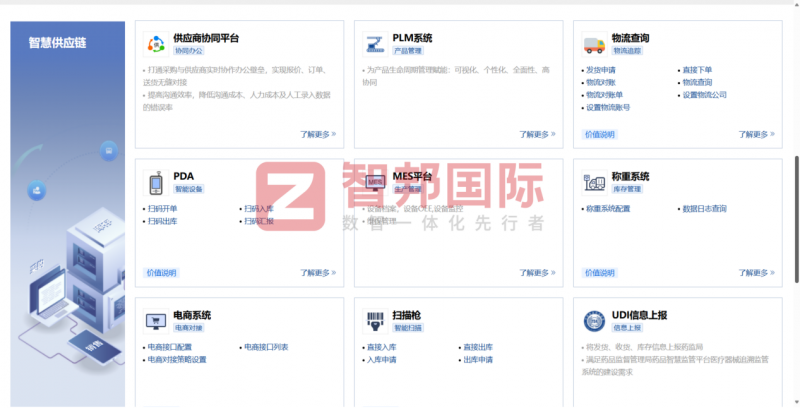Click the 称重系统 scale icon

(x=594, y=183)
